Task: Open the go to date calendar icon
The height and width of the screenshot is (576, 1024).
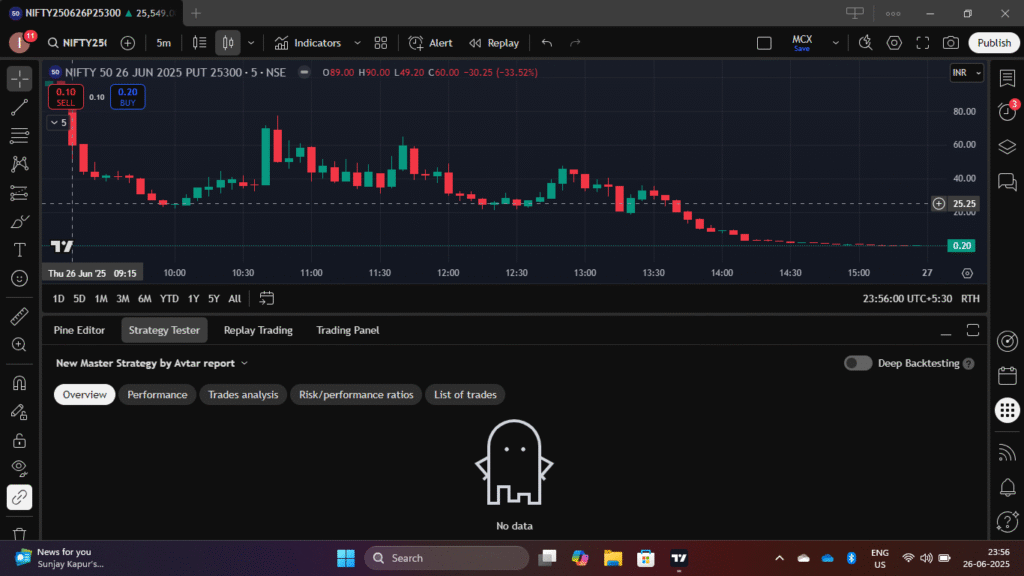Action: [x=266, y=298]
